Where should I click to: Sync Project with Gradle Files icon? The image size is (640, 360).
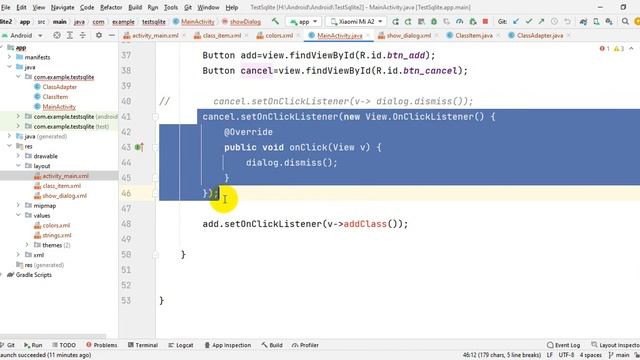(583, 21)
